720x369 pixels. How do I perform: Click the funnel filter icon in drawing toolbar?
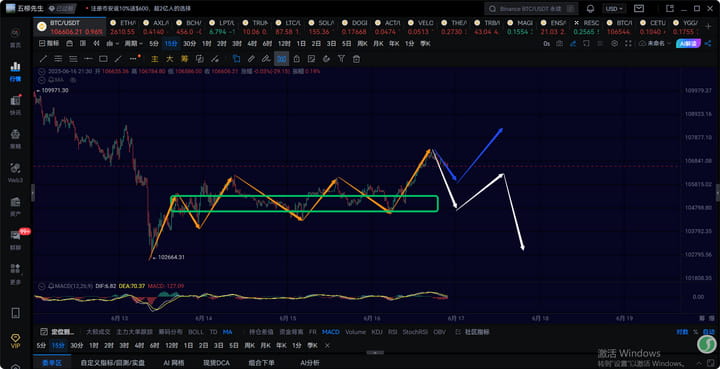pyautogui.click(x=341, y=59)
